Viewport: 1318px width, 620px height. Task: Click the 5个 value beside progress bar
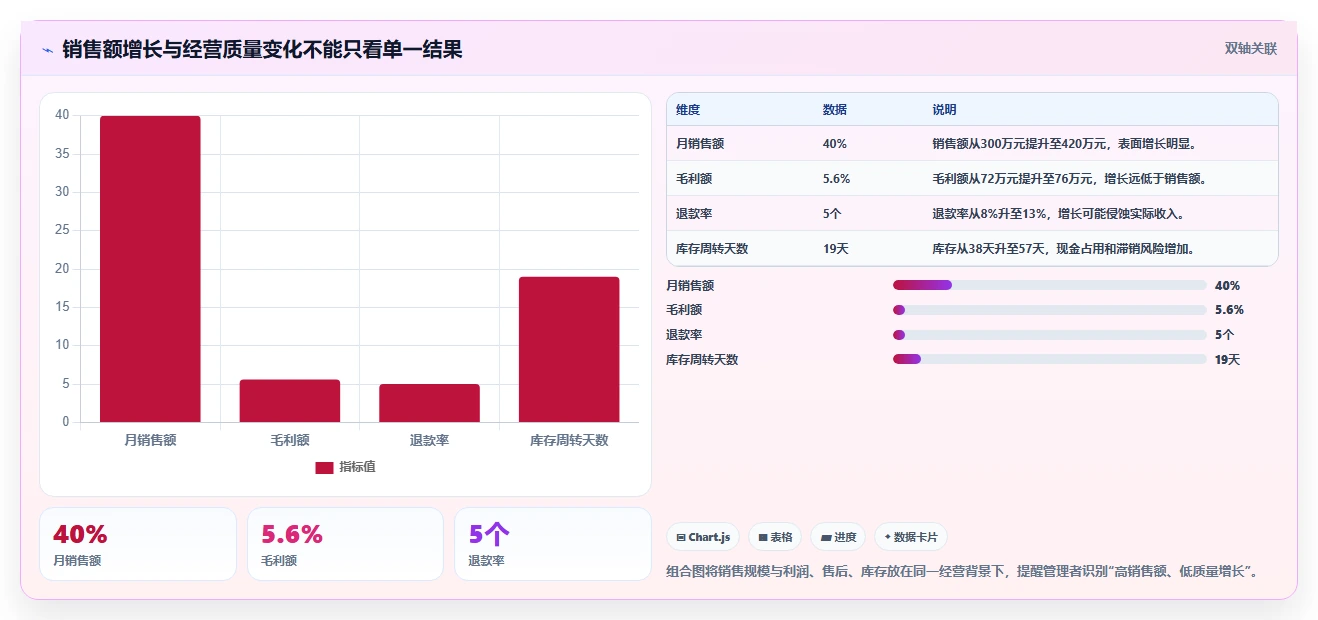(1224, 335)
